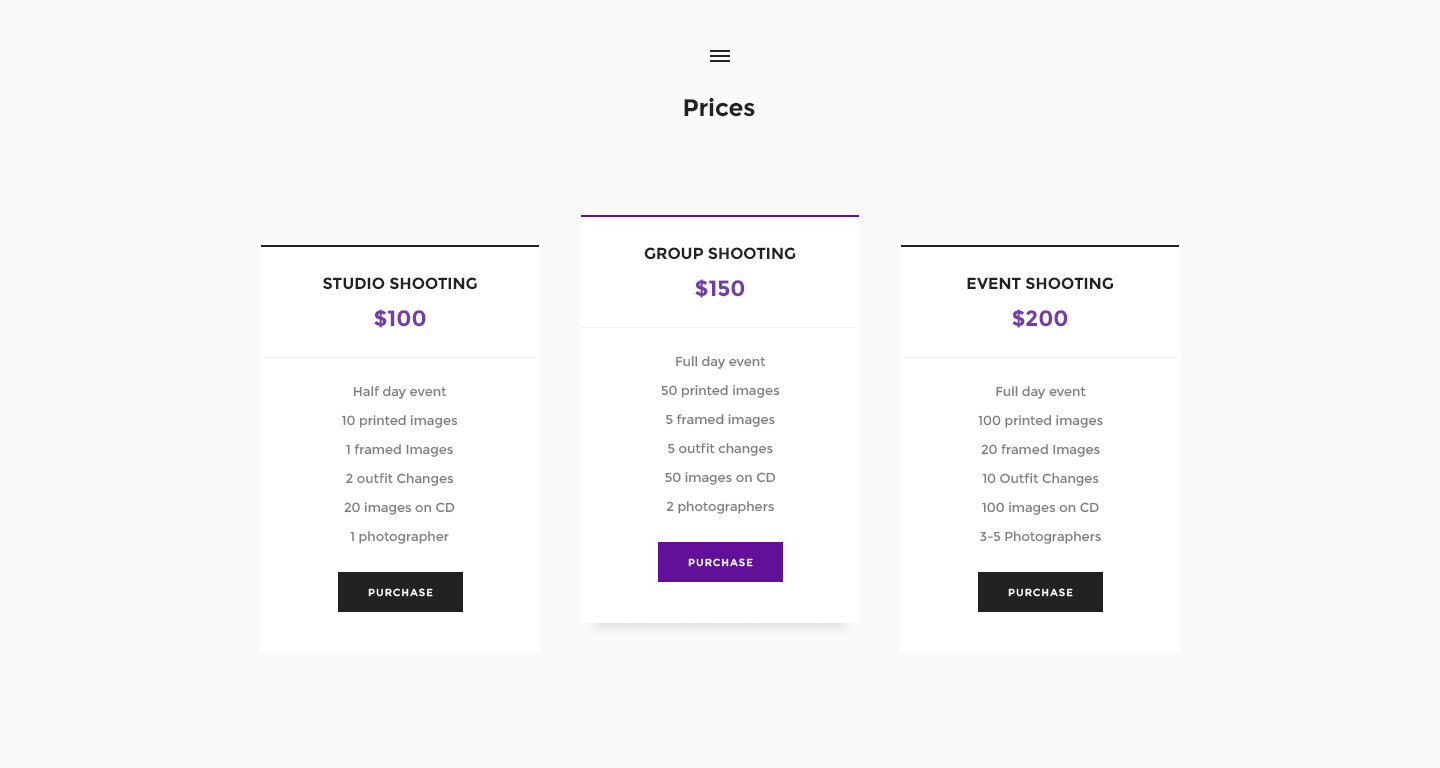Select the Group Shooting plan title

coord(720,254)
